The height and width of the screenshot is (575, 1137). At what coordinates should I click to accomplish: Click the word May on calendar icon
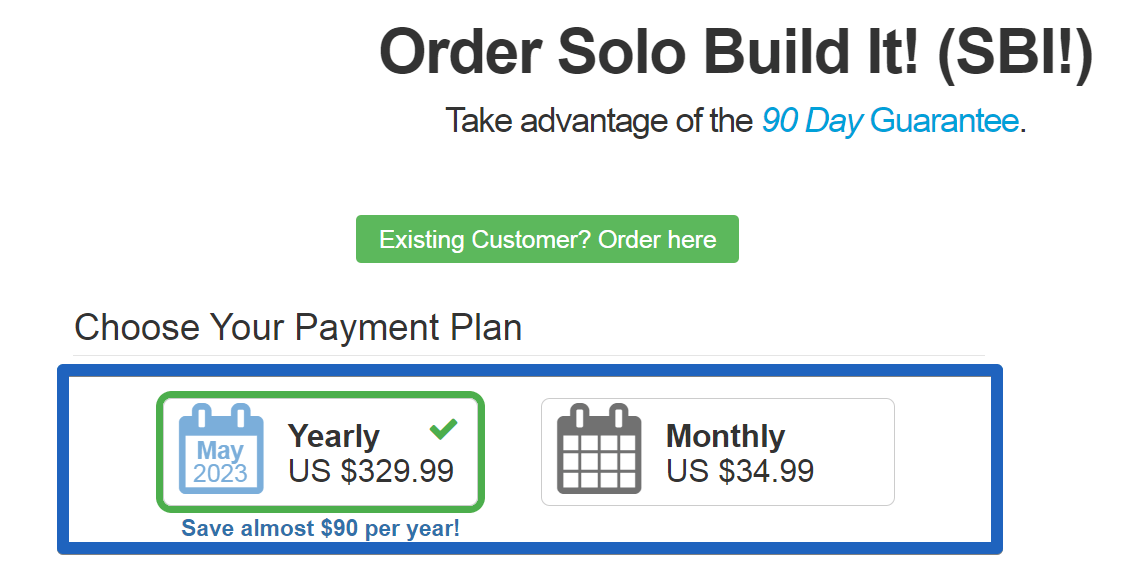(220, 450)
